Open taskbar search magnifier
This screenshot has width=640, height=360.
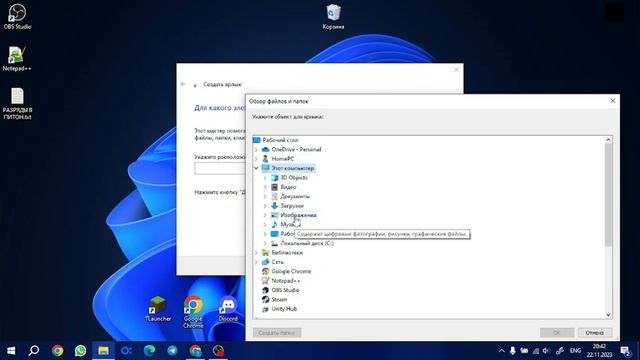[x=34, y=351]
